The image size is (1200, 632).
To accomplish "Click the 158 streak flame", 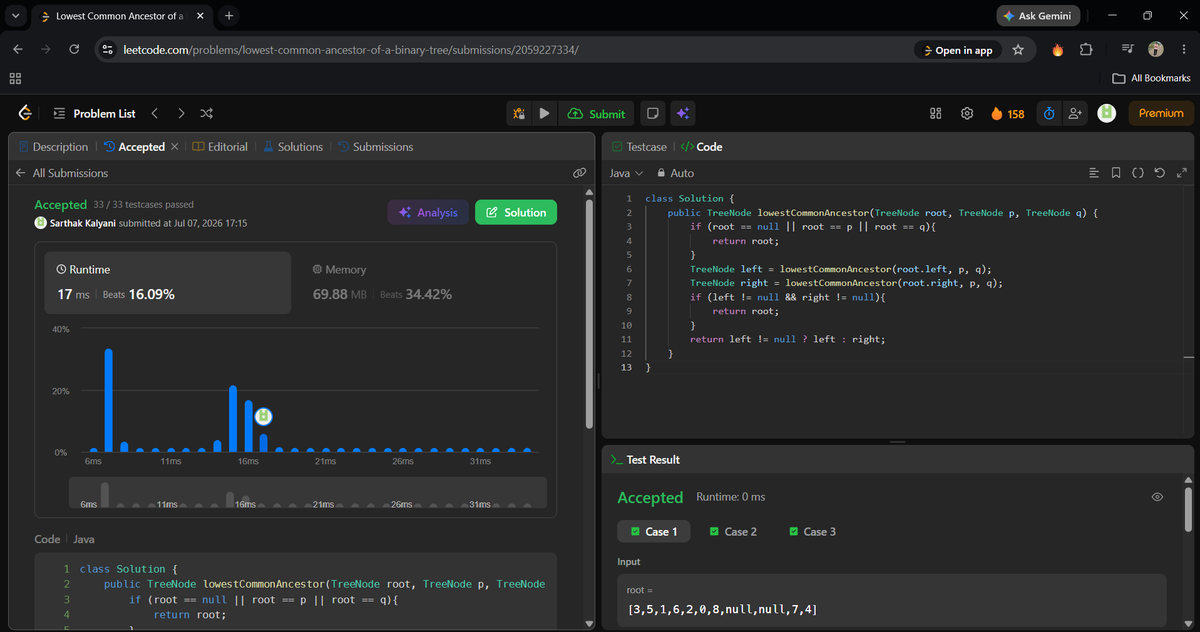I will (x=1007, y=113).
